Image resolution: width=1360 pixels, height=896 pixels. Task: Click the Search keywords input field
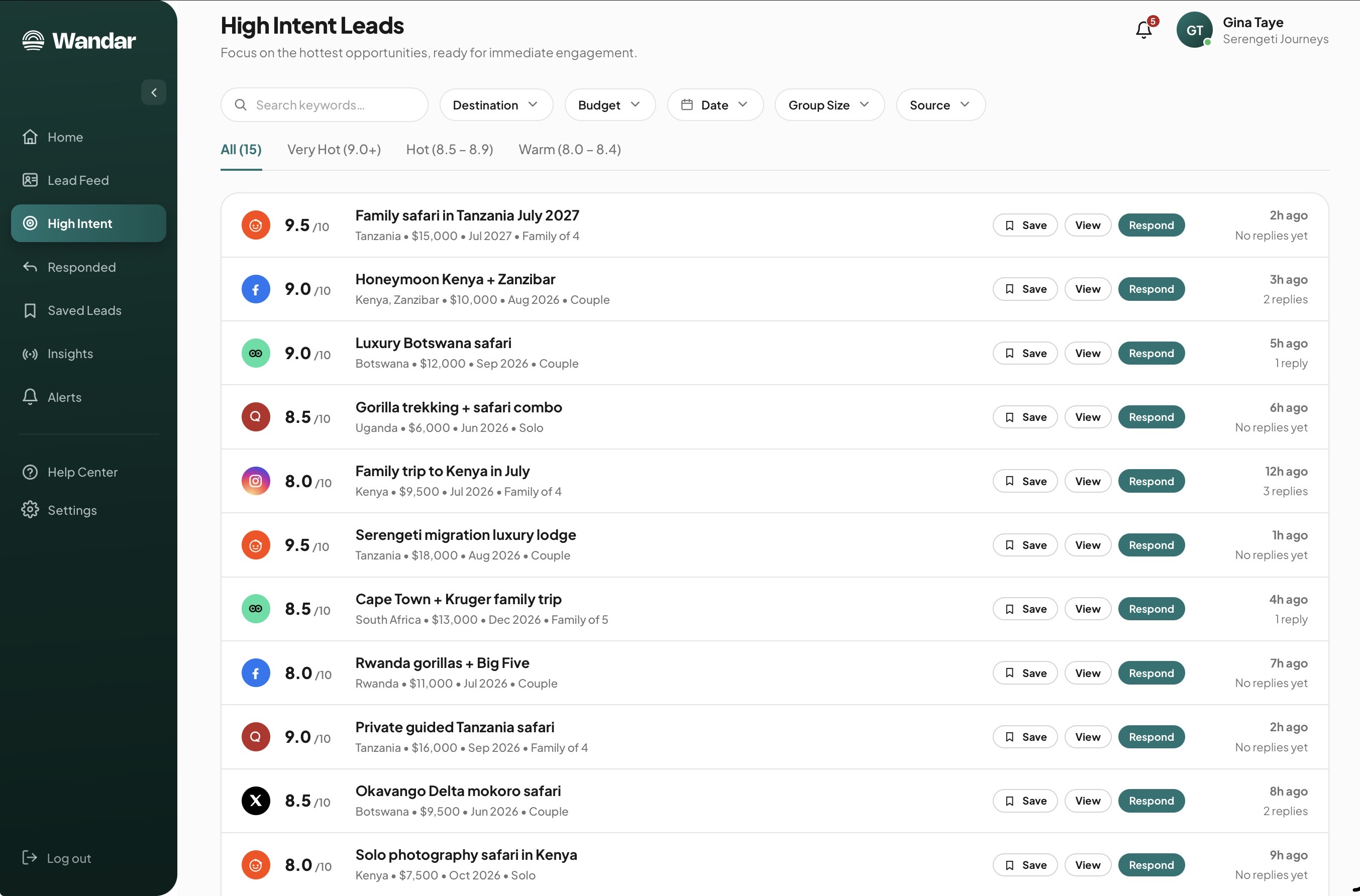(x=325, y=105)
